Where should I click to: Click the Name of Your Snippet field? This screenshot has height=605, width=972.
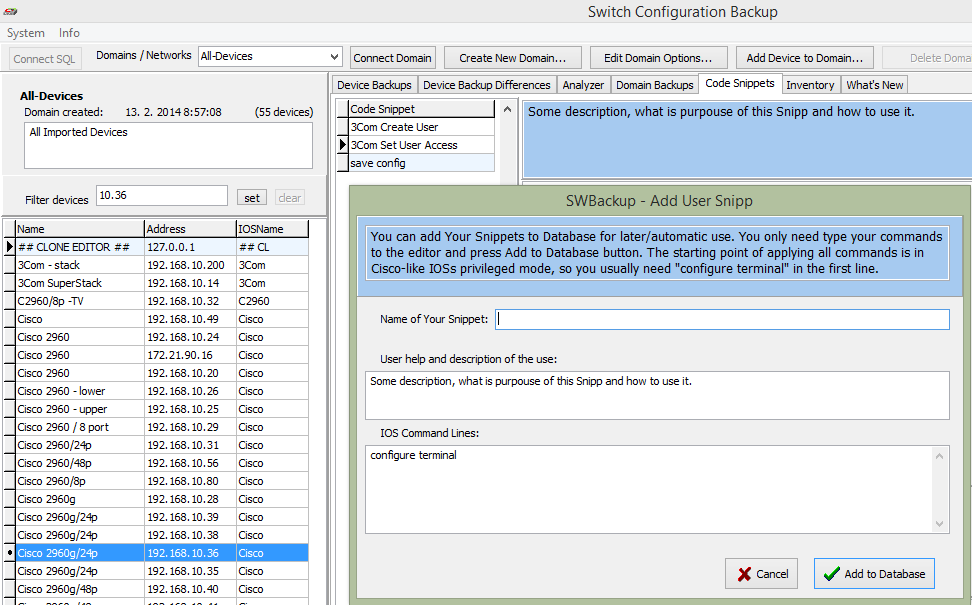[x=722, y=319]
